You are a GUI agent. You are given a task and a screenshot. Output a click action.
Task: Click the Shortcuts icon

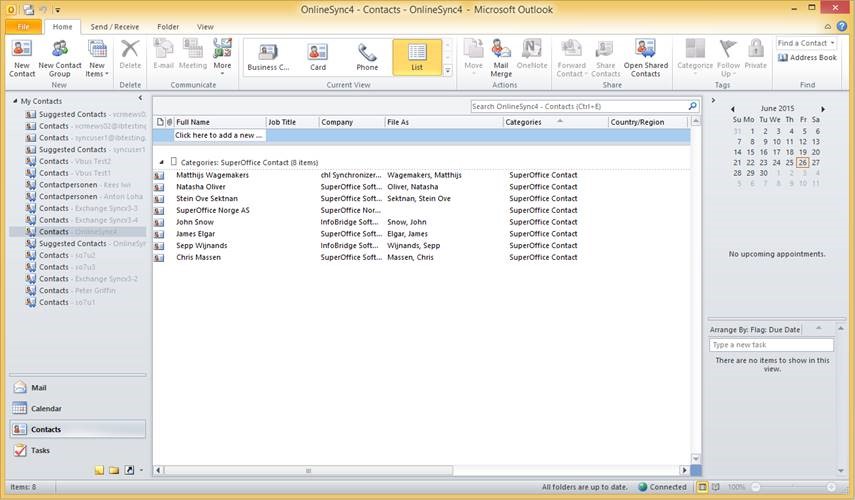(129, 470)
